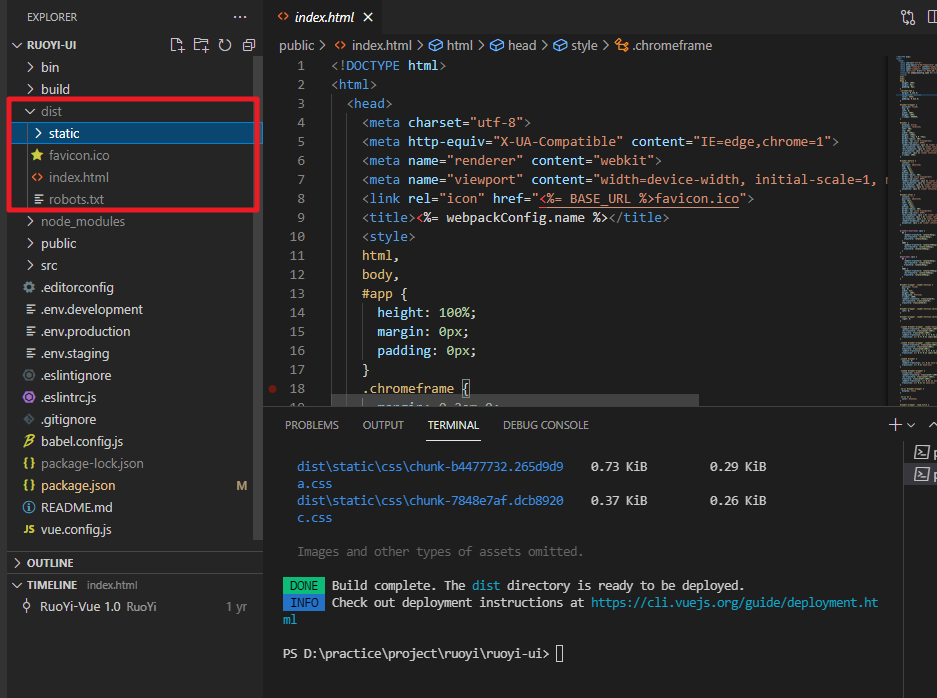Screen dimensions: 937x698
Task: Open the chunk-7848e7af css file link
Action: [x=430, y=501]
